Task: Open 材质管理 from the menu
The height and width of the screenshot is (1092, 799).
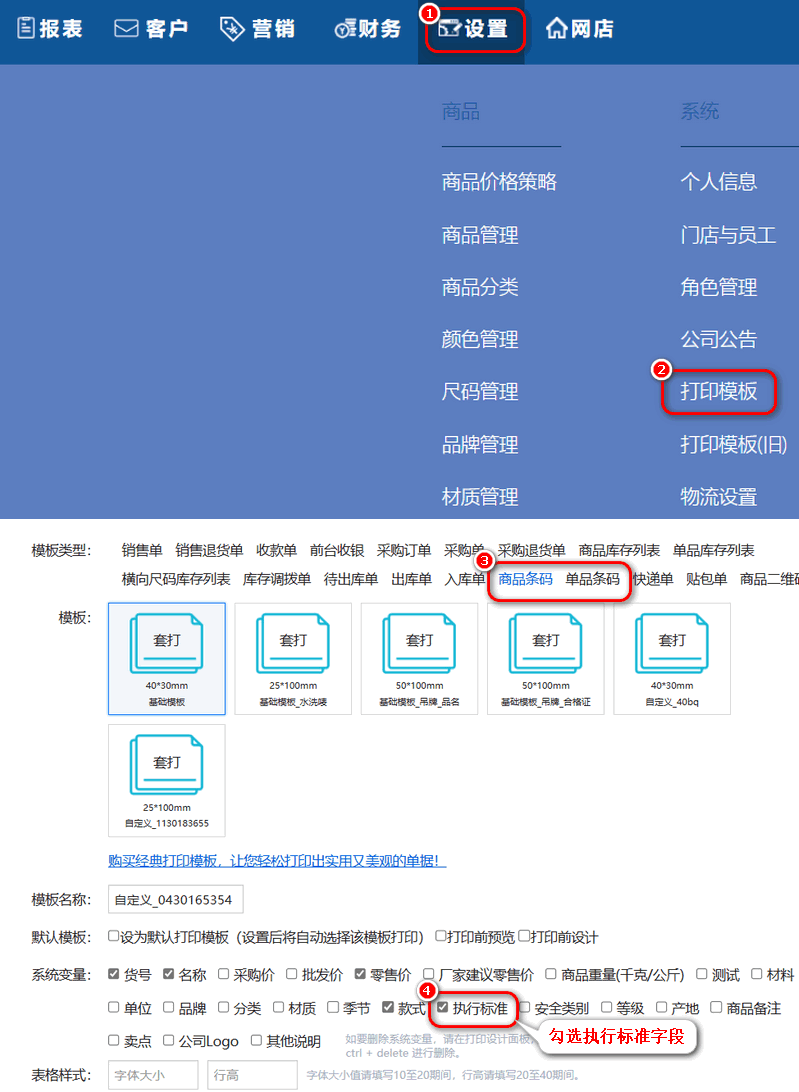Action: click(479, 497)
